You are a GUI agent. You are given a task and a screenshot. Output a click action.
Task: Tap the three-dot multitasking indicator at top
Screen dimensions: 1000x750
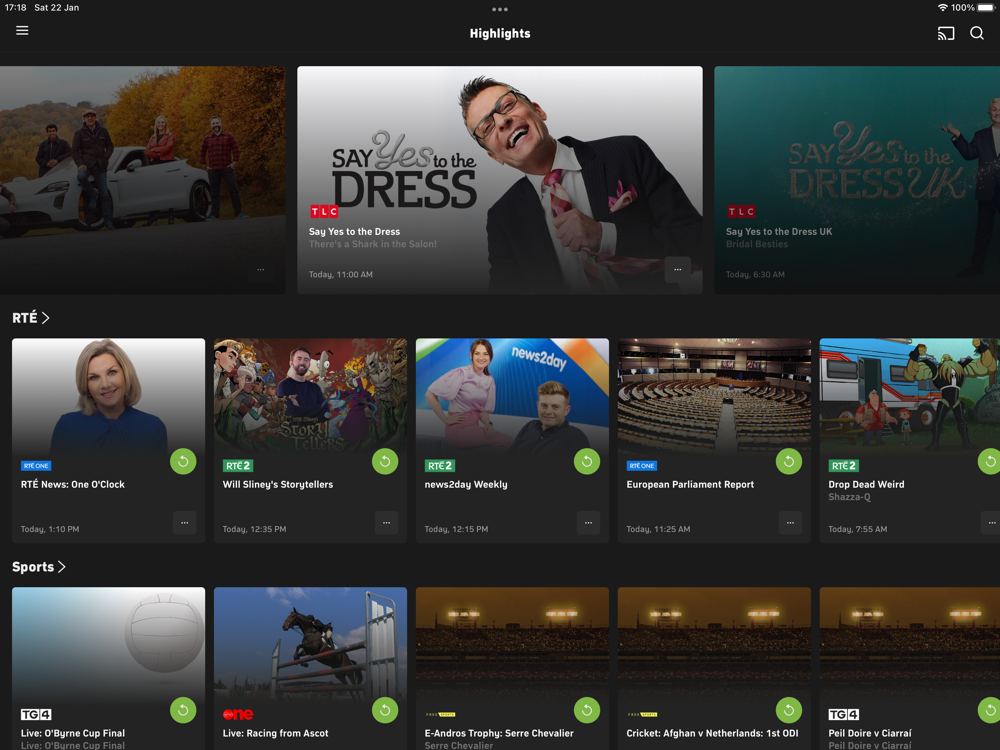click(x=500, y=10)
